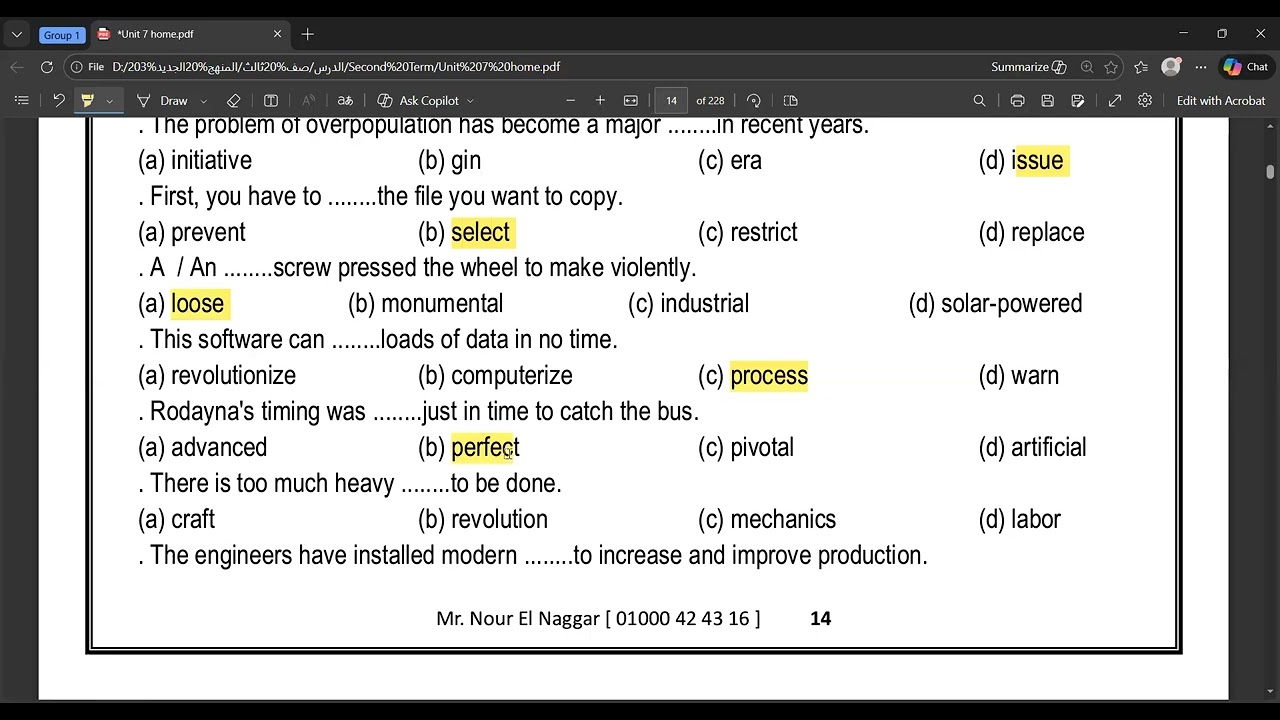This screenshot has width=1280, height=720.
Task: Open the Translate tool
Action: coord(345,101)
